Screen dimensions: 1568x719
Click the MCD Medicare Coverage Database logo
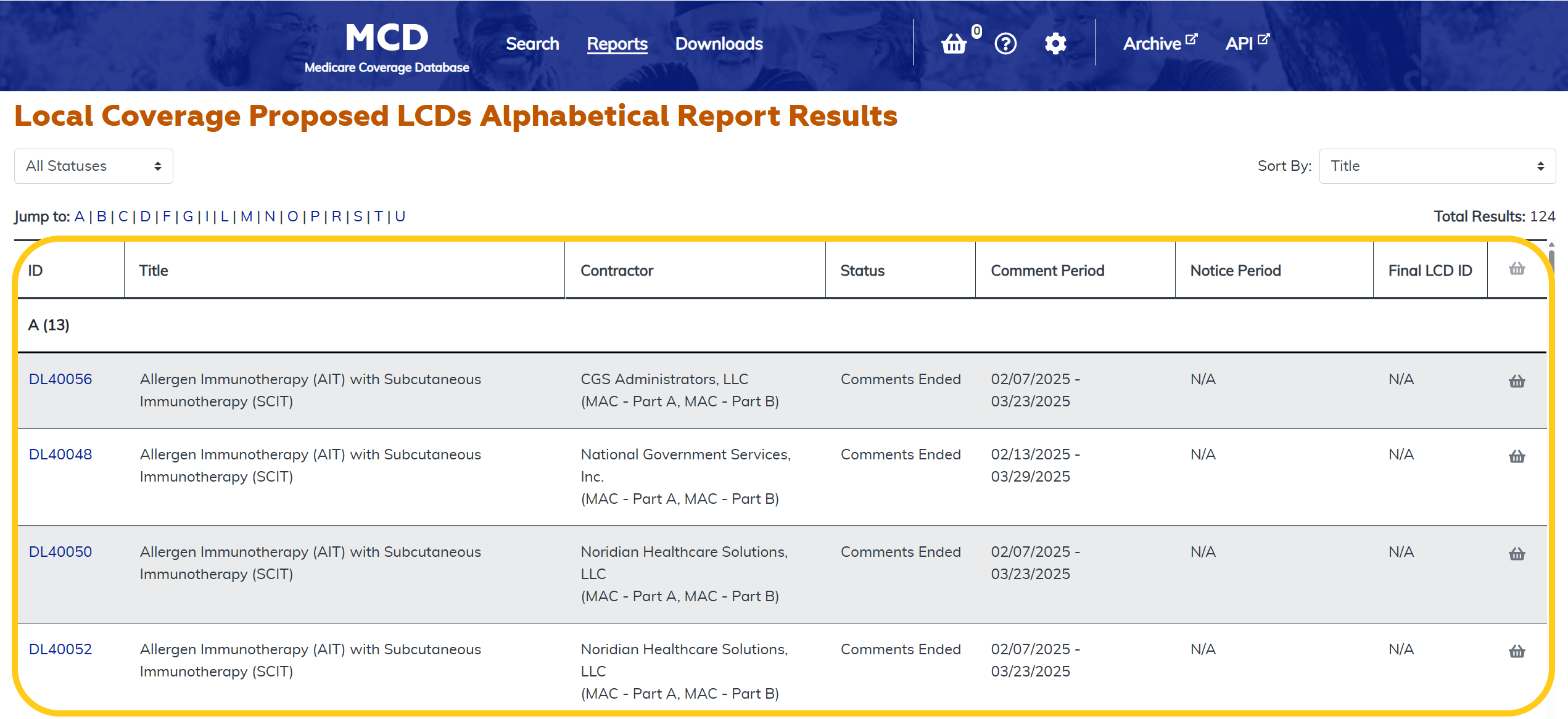point(387,47)
